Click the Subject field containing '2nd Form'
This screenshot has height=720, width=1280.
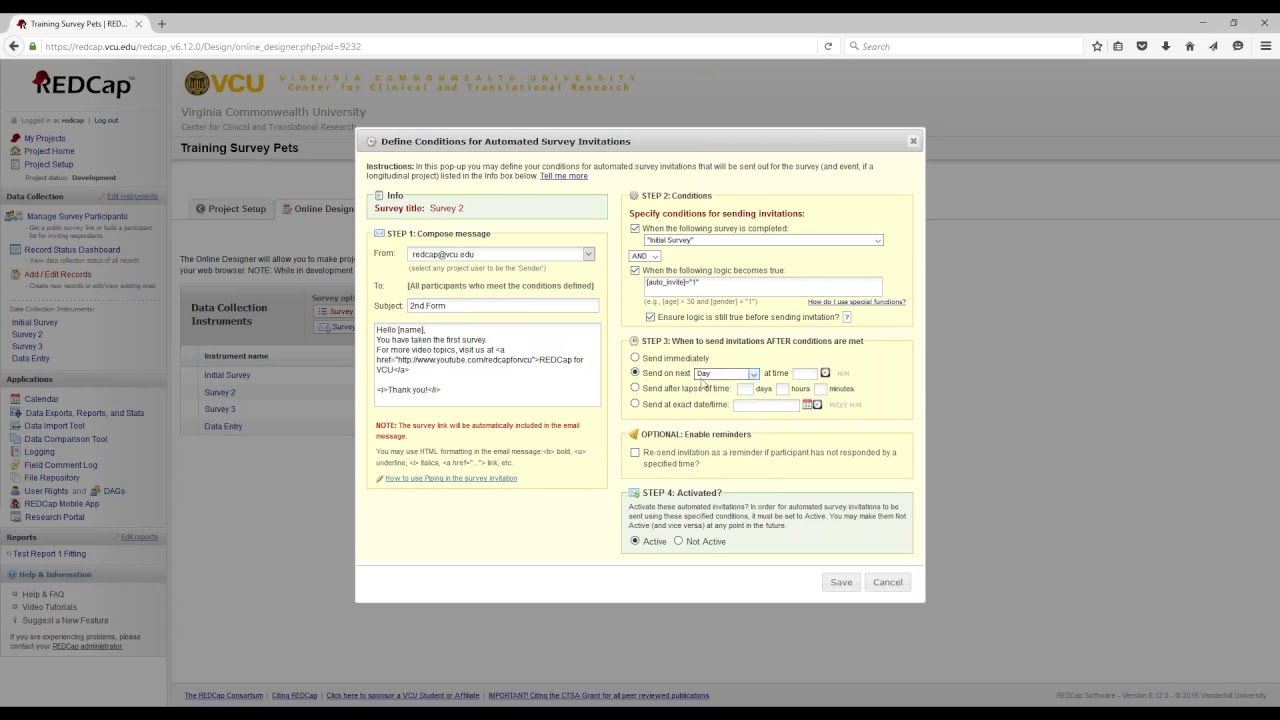point(503,305)
